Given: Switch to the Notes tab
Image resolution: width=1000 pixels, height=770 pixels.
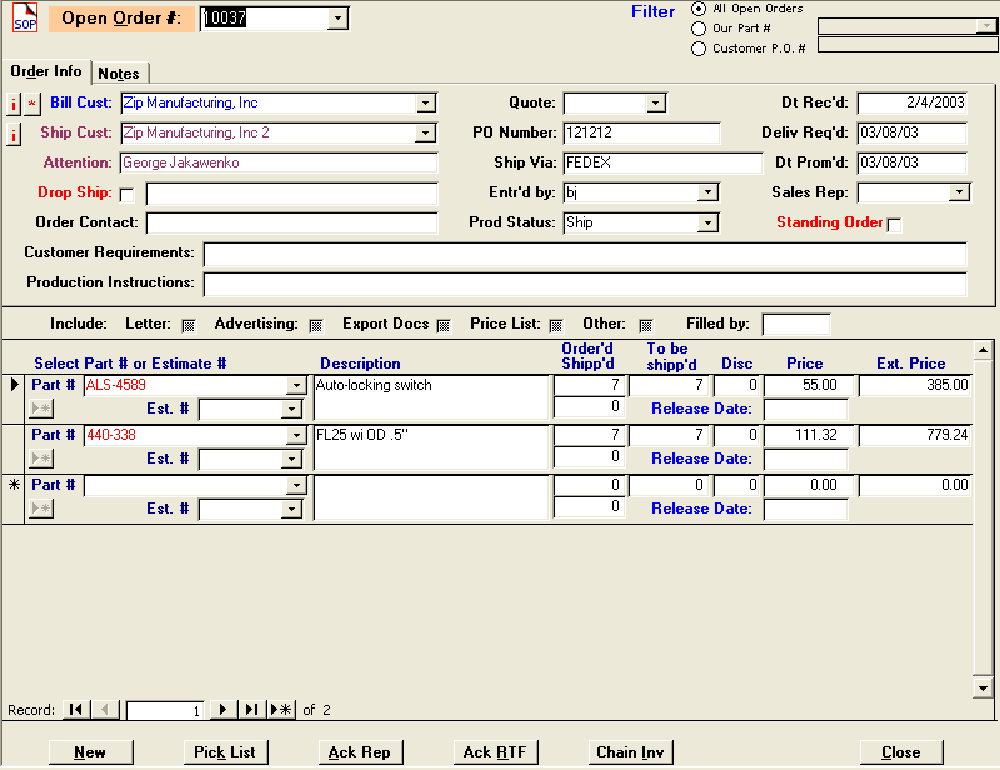Looking at the screenshot, I should pyautogui.click(x=119, y=74).
